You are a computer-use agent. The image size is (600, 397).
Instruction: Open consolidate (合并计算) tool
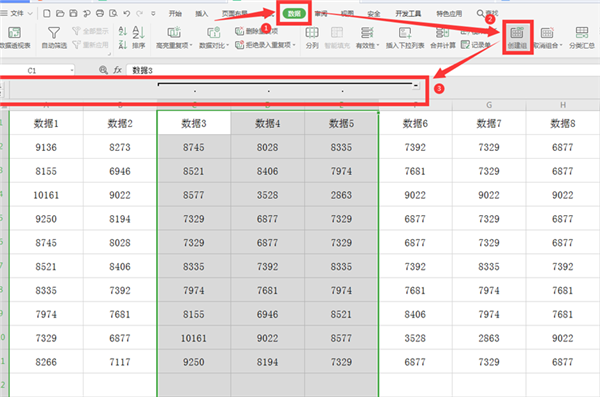[443, 38]
